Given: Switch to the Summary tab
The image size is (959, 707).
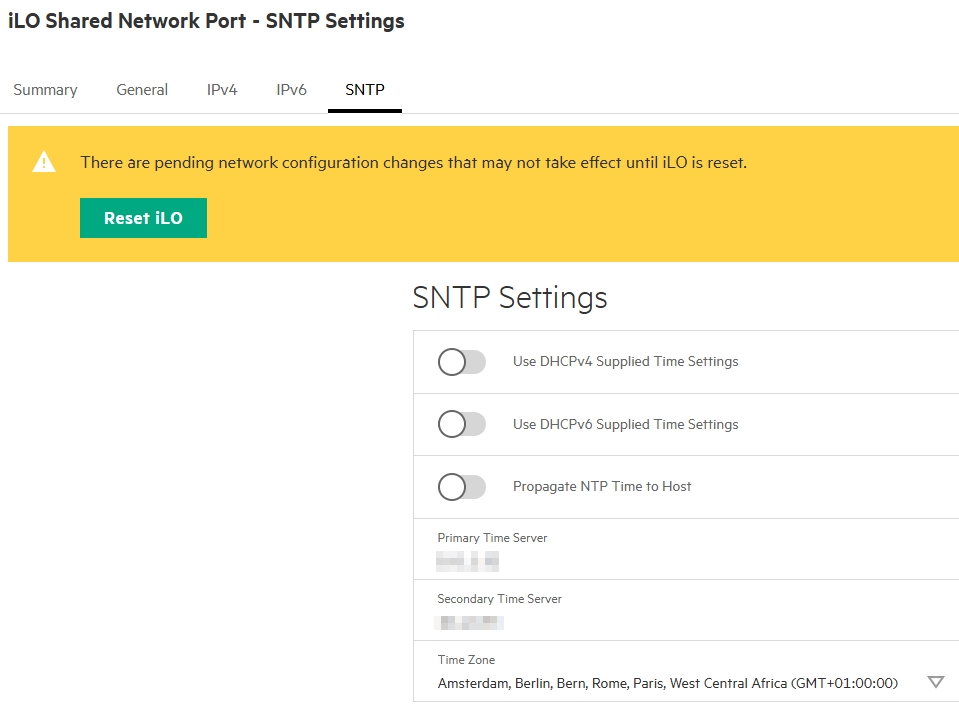Looking at the screenshot, I should point(45,90).
